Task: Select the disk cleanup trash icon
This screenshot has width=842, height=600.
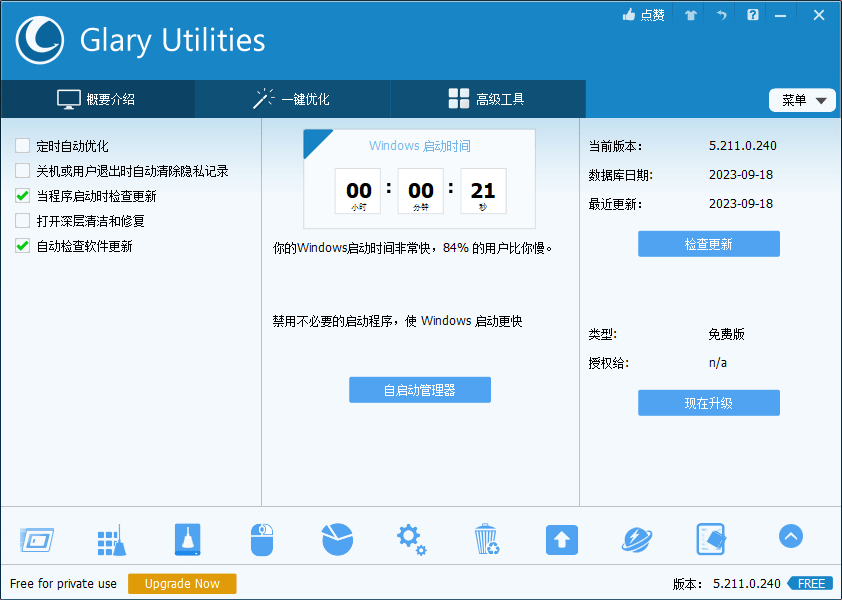Action: tap(486, 538)
